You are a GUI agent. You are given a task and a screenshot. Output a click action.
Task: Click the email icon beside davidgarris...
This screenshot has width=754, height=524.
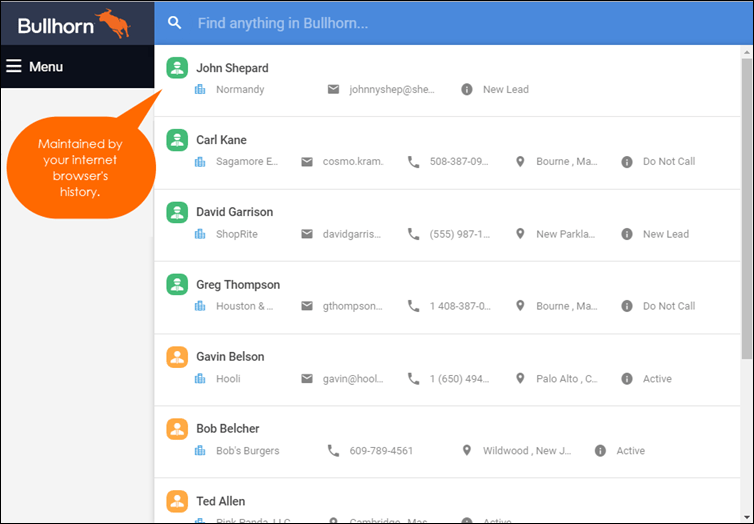click(307, 234)
